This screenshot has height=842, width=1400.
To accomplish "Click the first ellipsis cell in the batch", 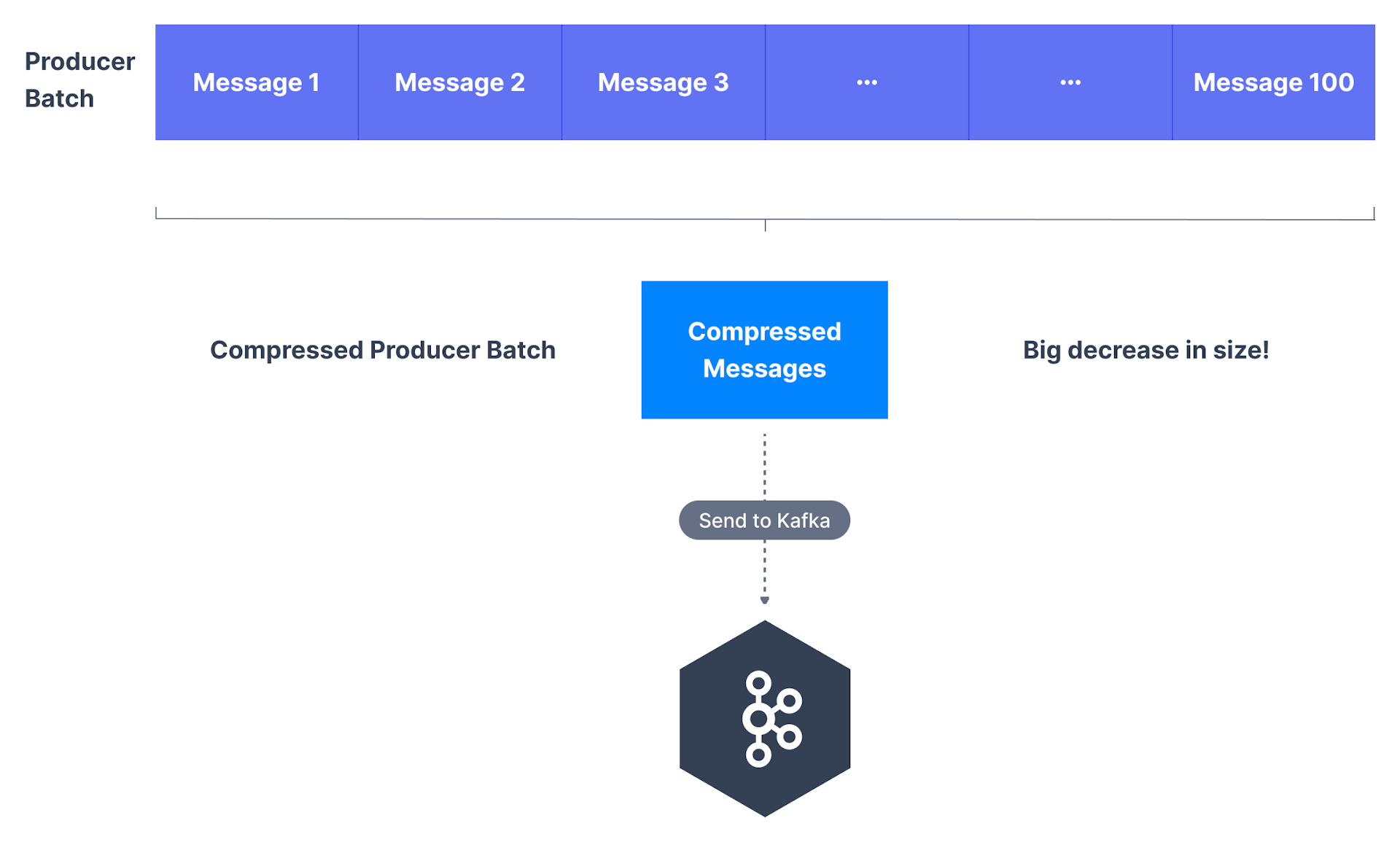I will (866, 82).
